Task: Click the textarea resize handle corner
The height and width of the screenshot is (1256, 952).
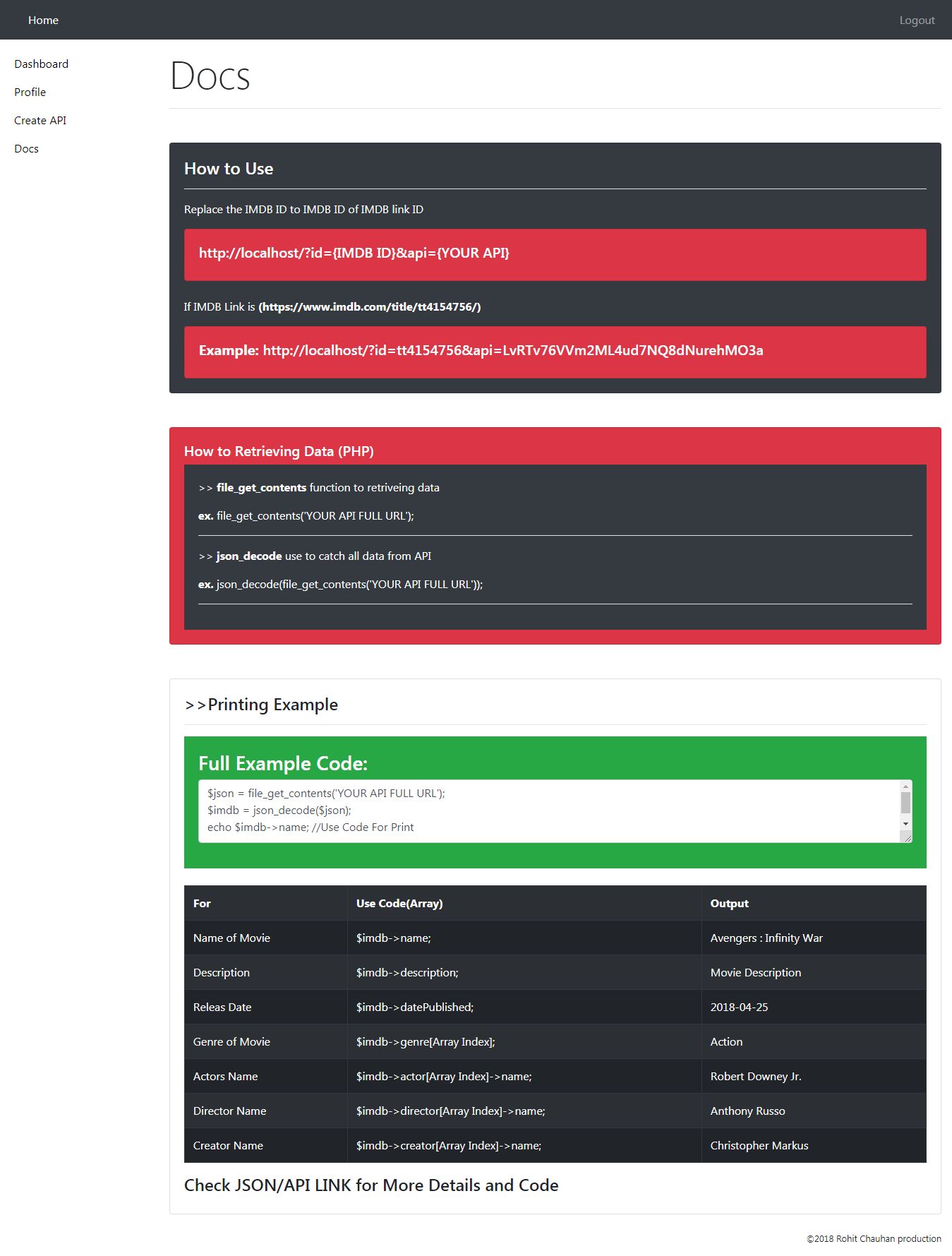Action: 908,837
